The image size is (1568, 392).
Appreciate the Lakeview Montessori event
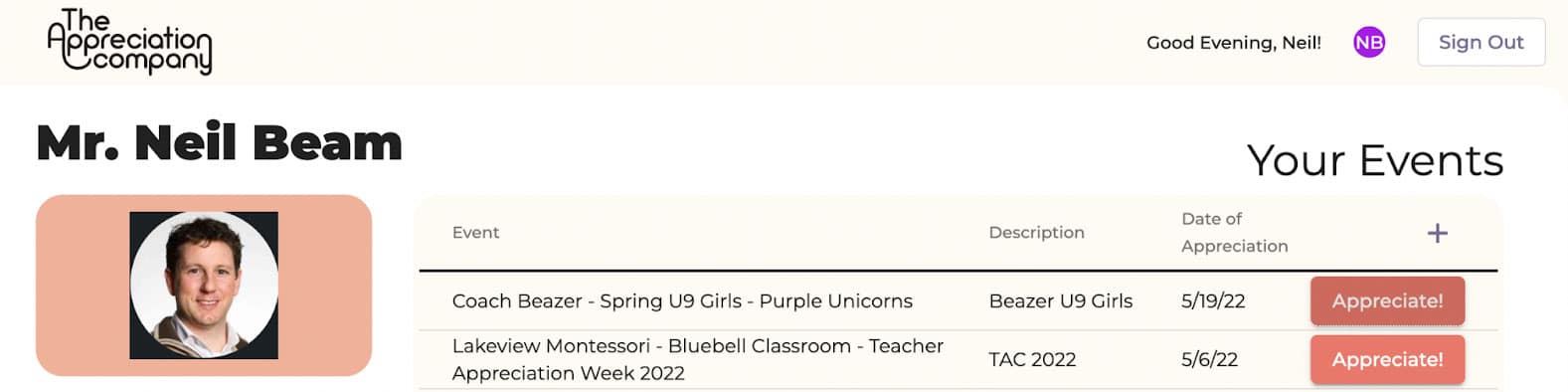(x=1387, y=359)
